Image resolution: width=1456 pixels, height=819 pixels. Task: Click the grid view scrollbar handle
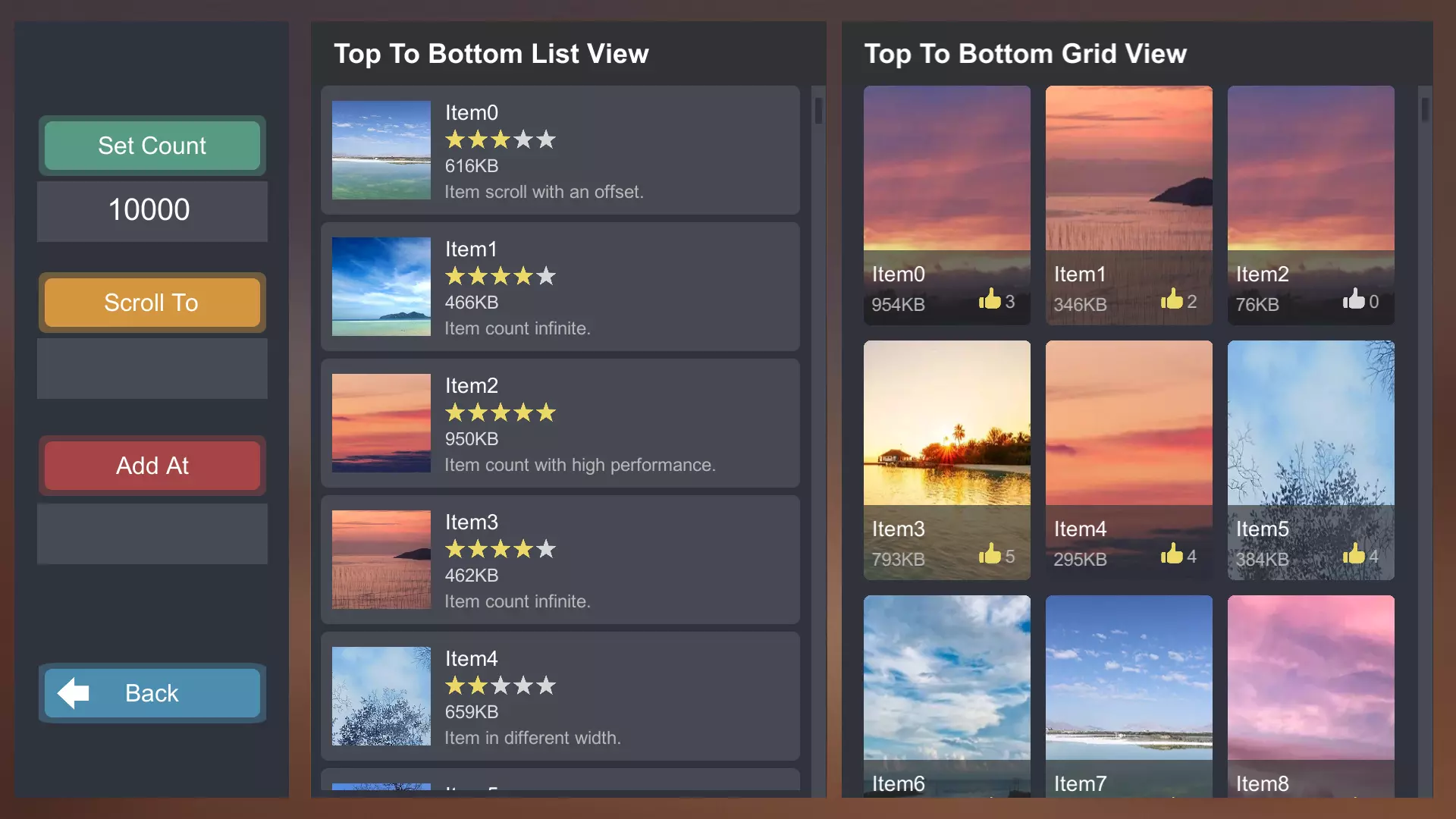(1425, 109)
